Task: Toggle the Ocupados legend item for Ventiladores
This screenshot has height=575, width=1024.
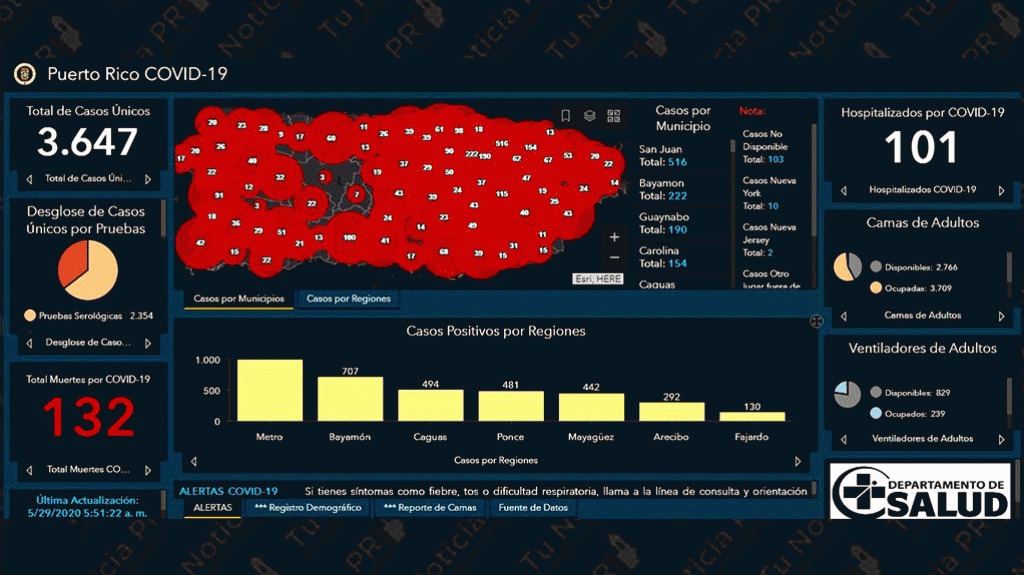Action: pos(876,413)
